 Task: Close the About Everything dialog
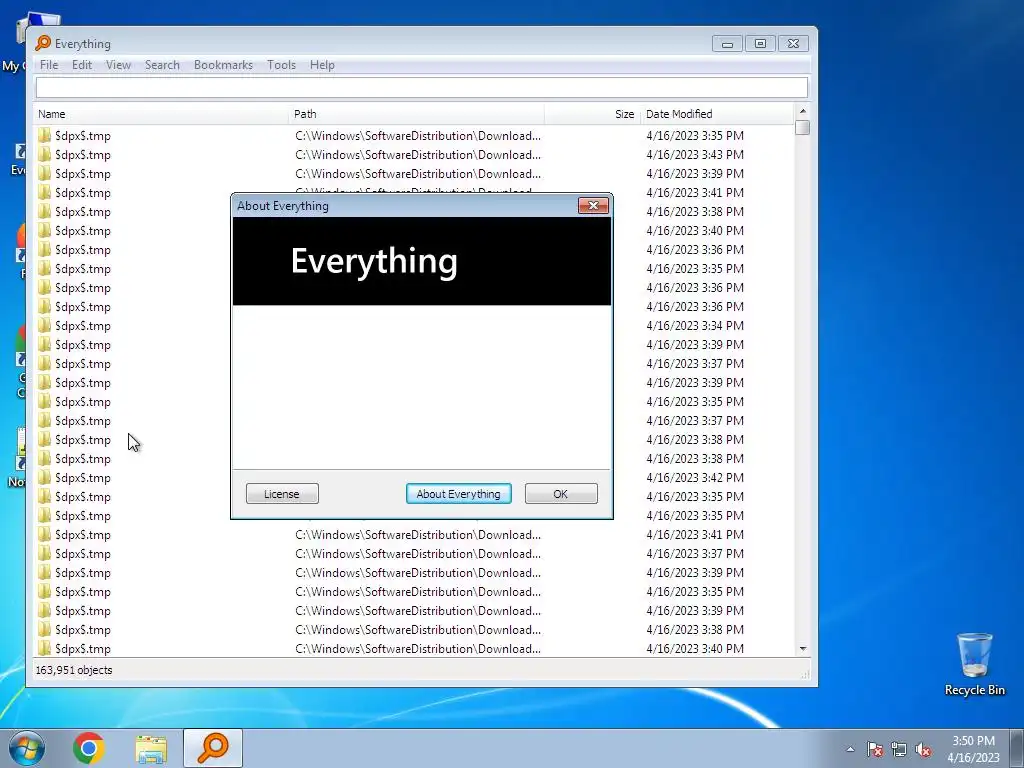593,206
